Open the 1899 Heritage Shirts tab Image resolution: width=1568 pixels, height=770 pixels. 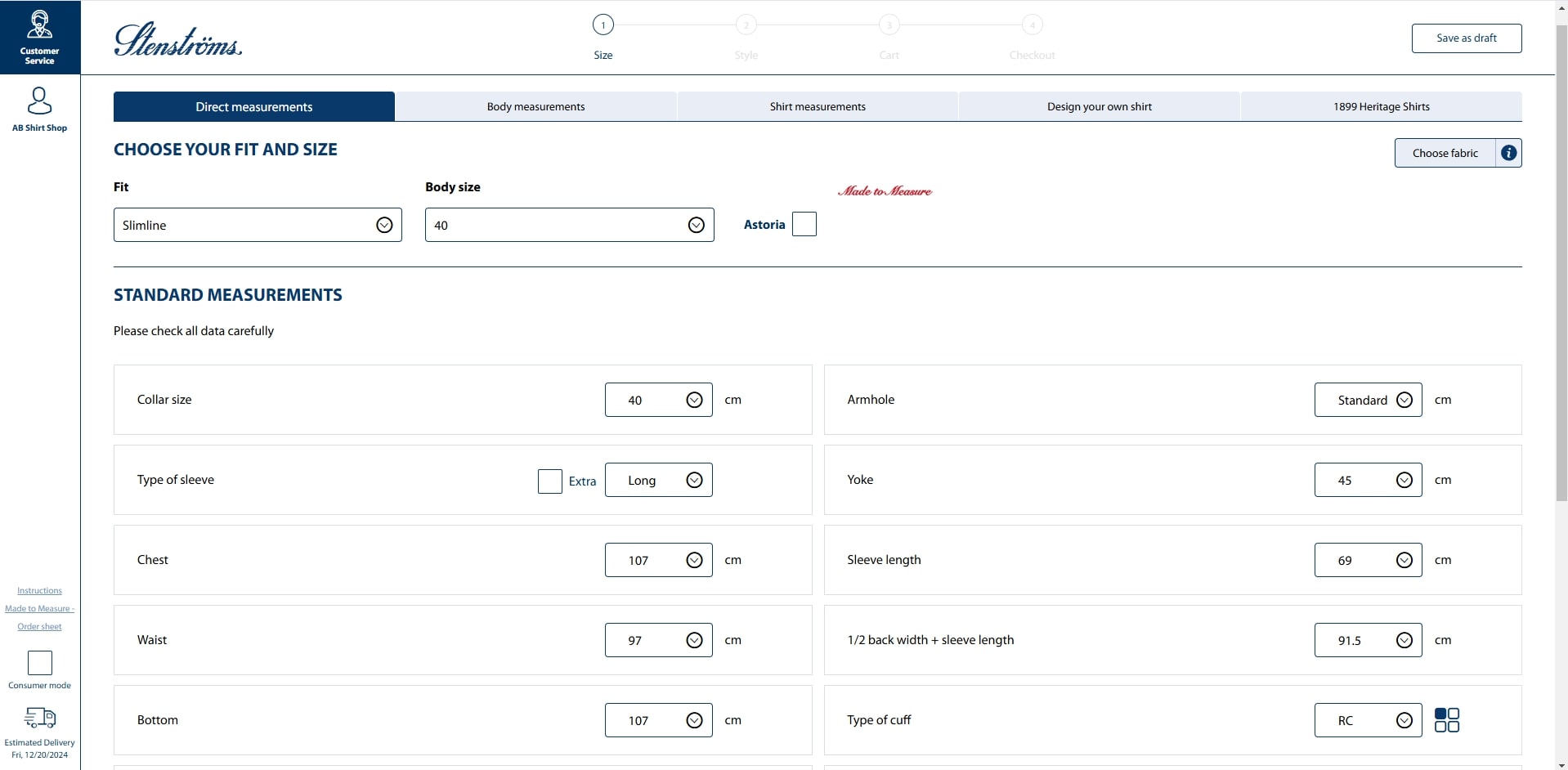[1381, 106]
